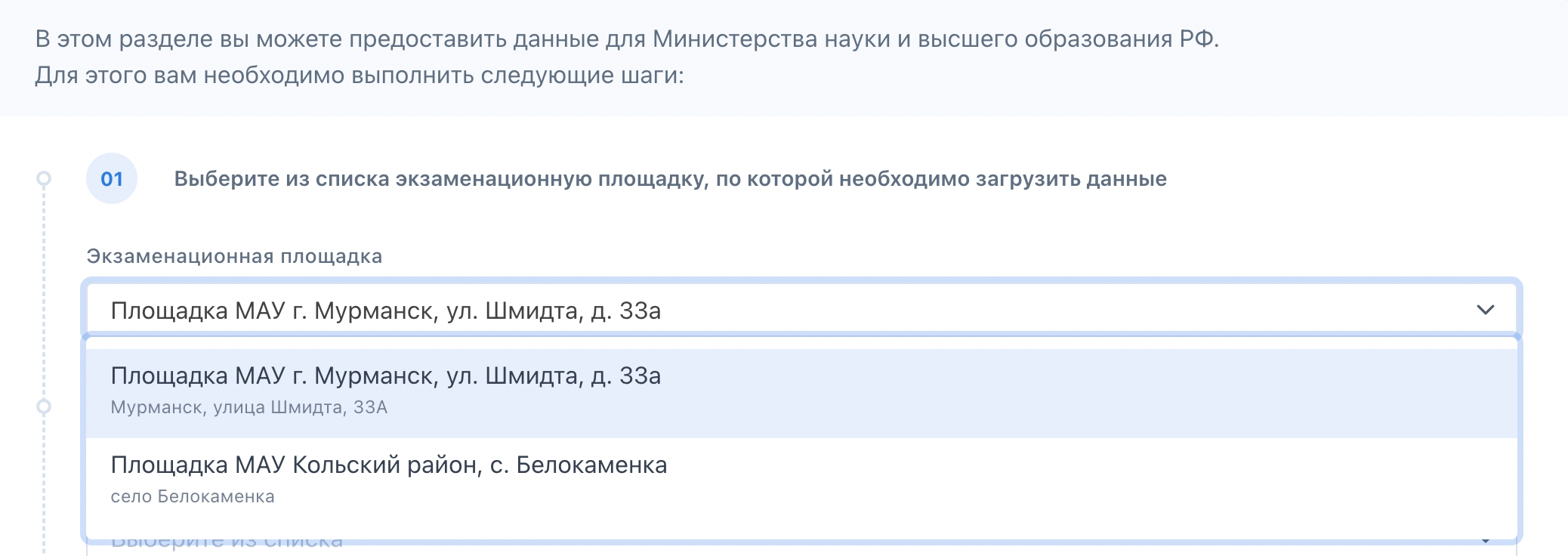Viewport: 1568px width, 556px height.
Task: Click the first timeline circle beside step 01
Action: point(44,178)
